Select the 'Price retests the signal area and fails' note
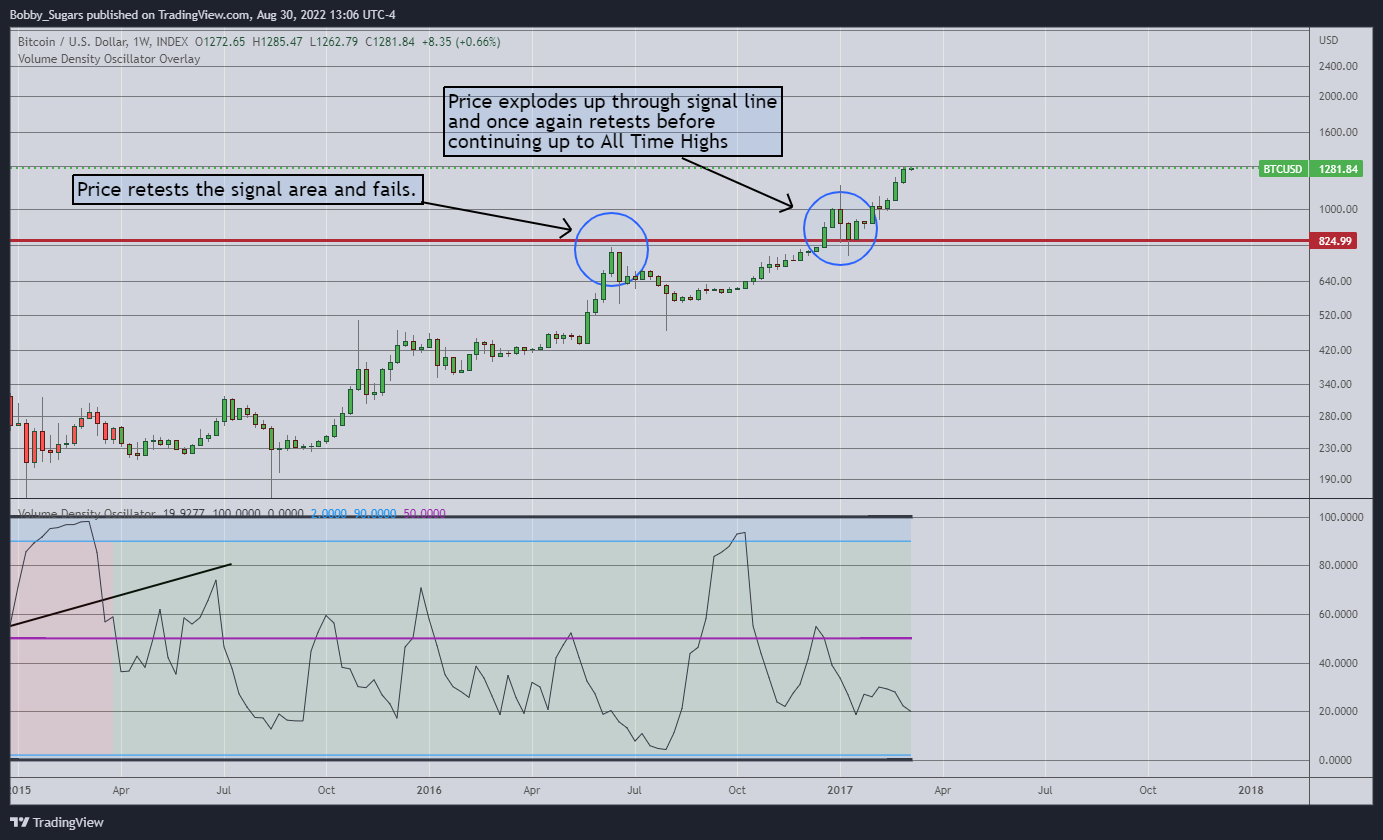Image resolution: width=1383 pixels, height=840 pixels. (x=250, y=190)
